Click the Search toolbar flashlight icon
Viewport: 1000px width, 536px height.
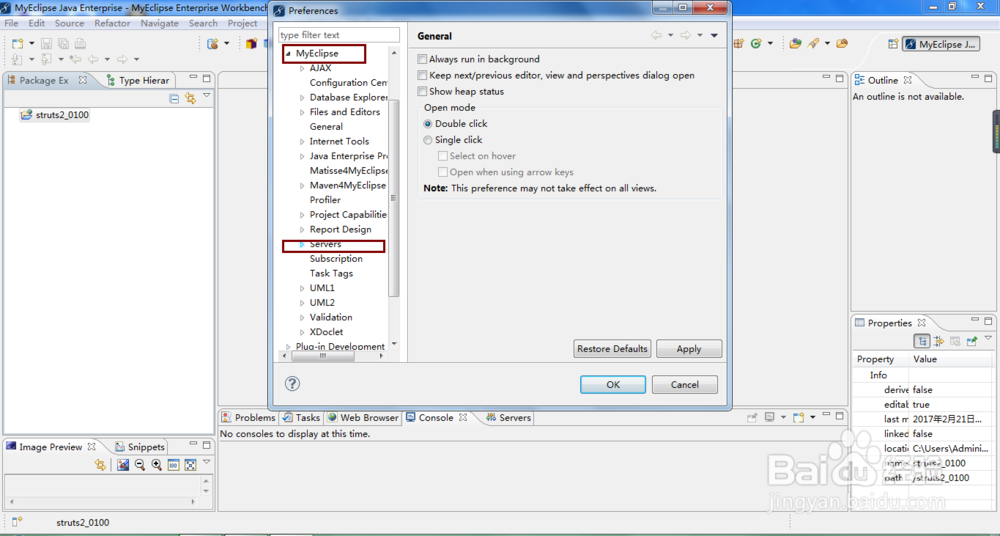pyautogui.click(x=813, y=43)
